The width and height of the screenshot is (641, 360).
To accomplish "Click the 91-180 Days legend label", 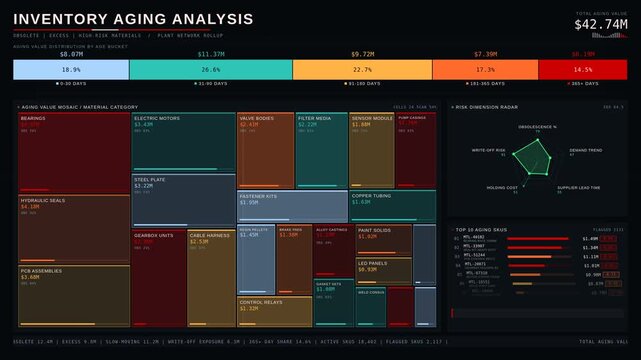I will (x=363, y=83).
